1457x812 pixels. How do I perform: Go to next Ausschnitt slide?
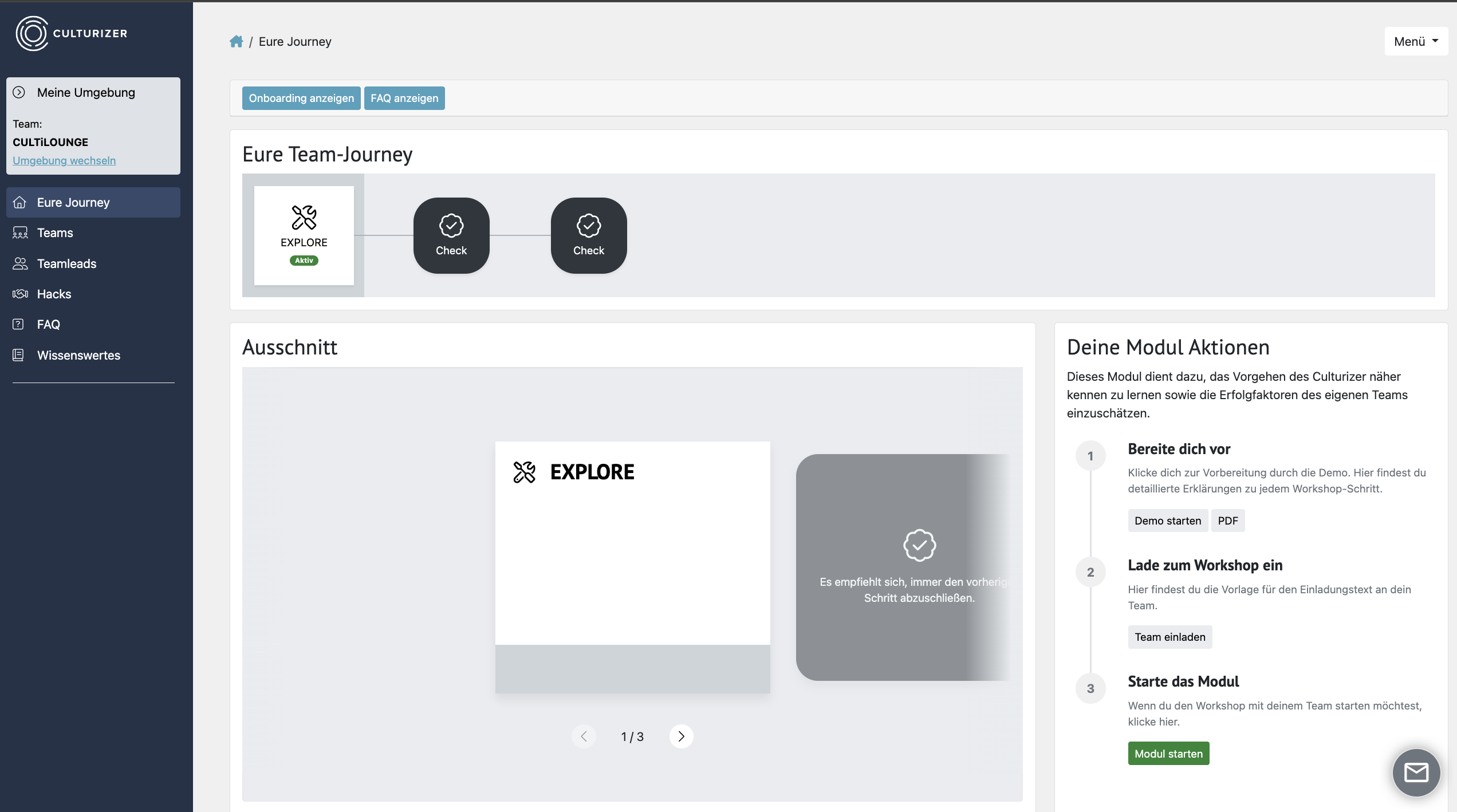(x=681, y=736)
